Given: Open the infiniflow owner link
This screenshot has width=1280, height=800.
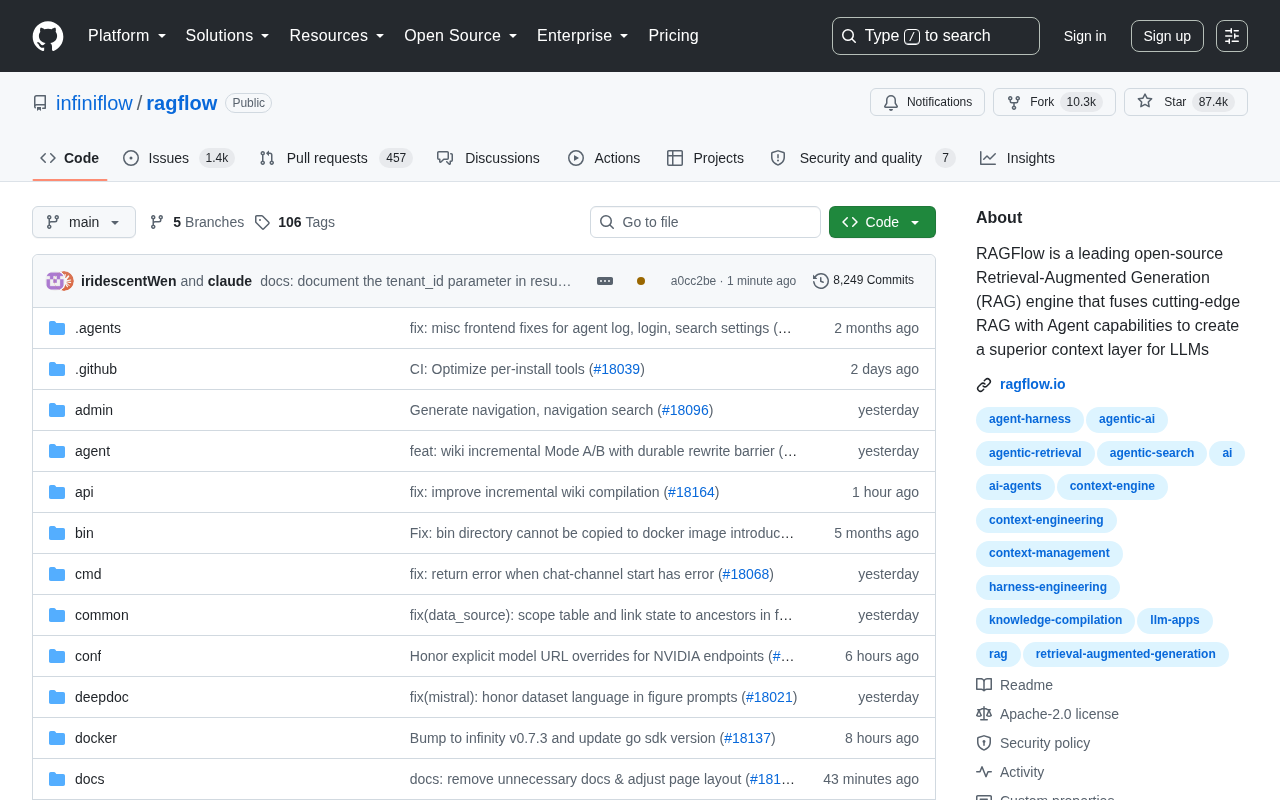Looking at the screenshot, I should pyautogui.click(x=94, y=103).
